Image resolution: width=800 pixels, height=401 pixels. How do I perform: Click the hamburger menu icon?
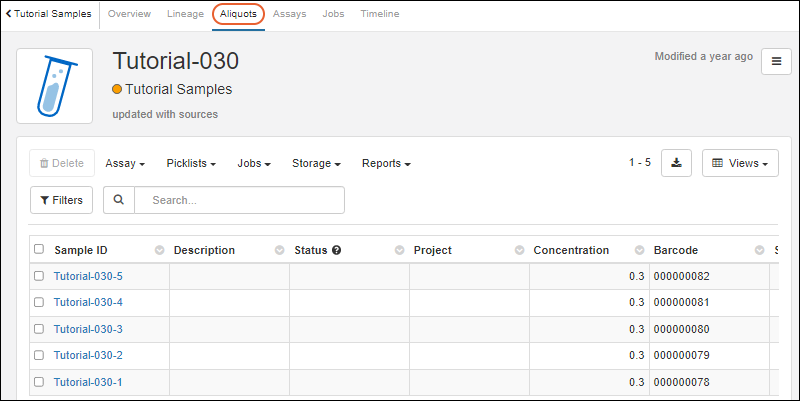click(776, 62)
